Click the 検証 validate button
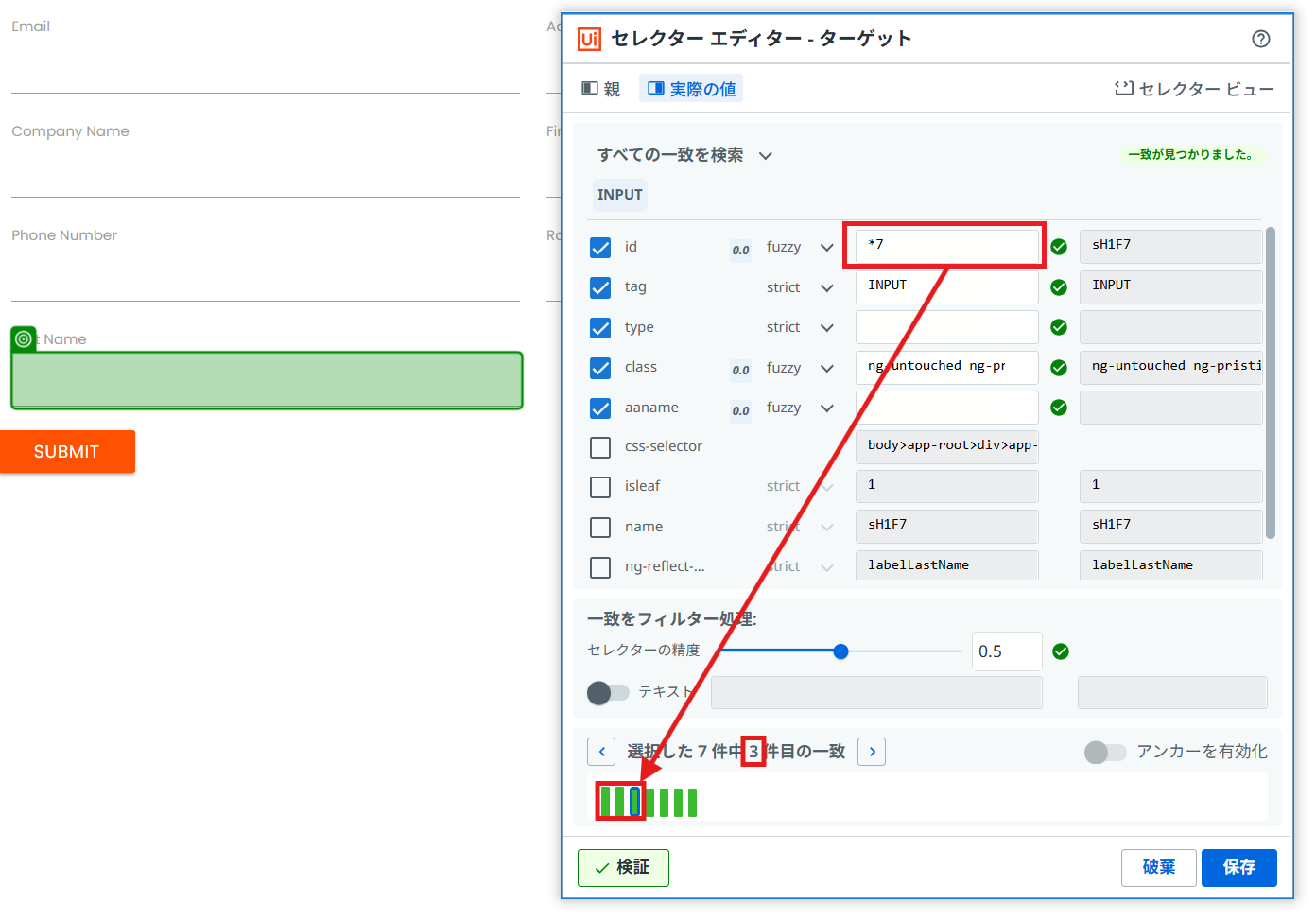 pos(623,867)
